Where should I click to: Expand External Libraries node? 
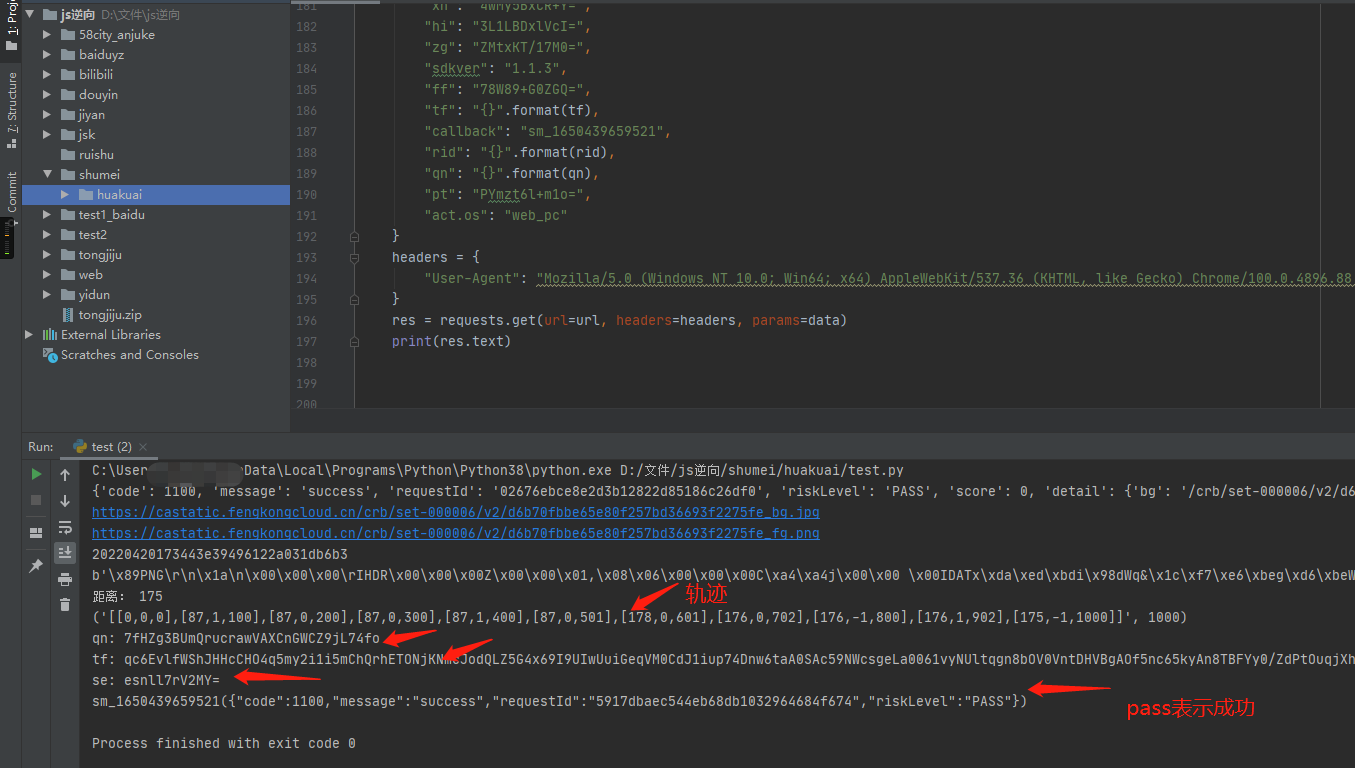[29, 335]
